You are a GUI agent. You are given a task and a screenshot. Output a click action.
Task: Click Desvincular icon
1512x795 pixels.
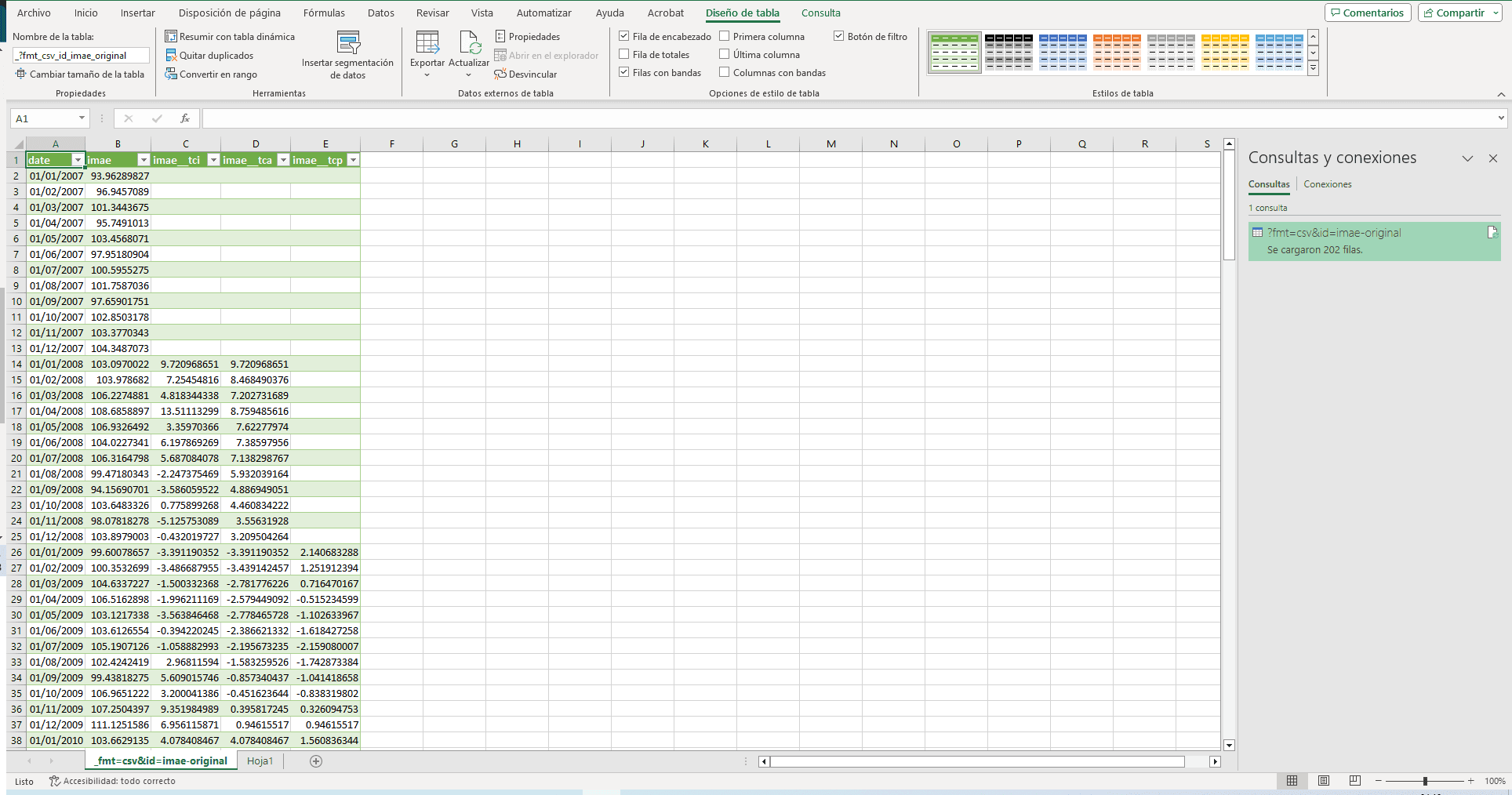click(500, 74)
